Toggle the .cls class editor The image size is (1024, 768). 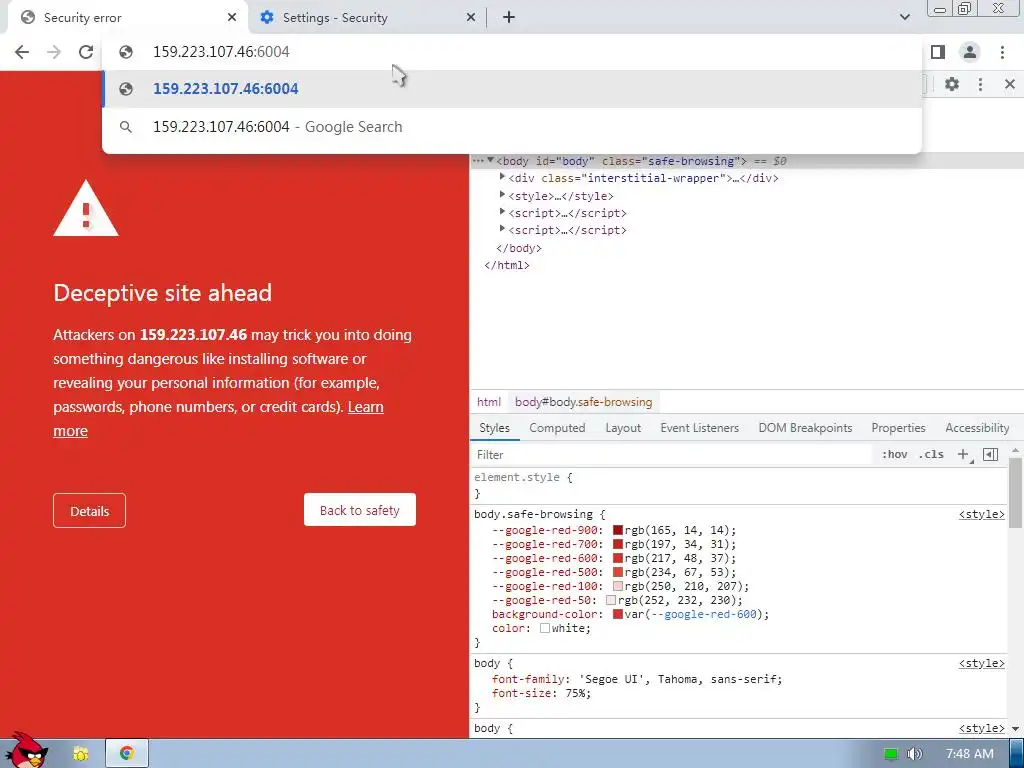[x=931, y=455]
